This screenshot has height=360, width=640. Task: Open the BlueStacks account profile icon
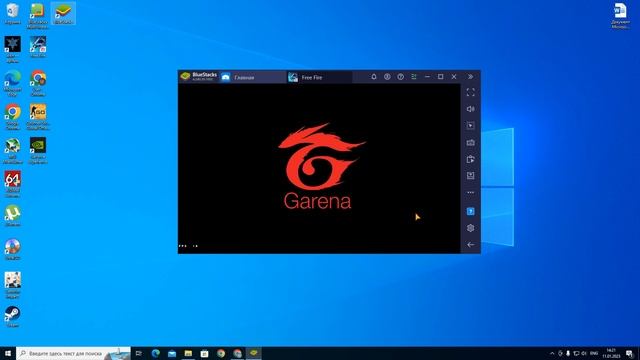387,77
